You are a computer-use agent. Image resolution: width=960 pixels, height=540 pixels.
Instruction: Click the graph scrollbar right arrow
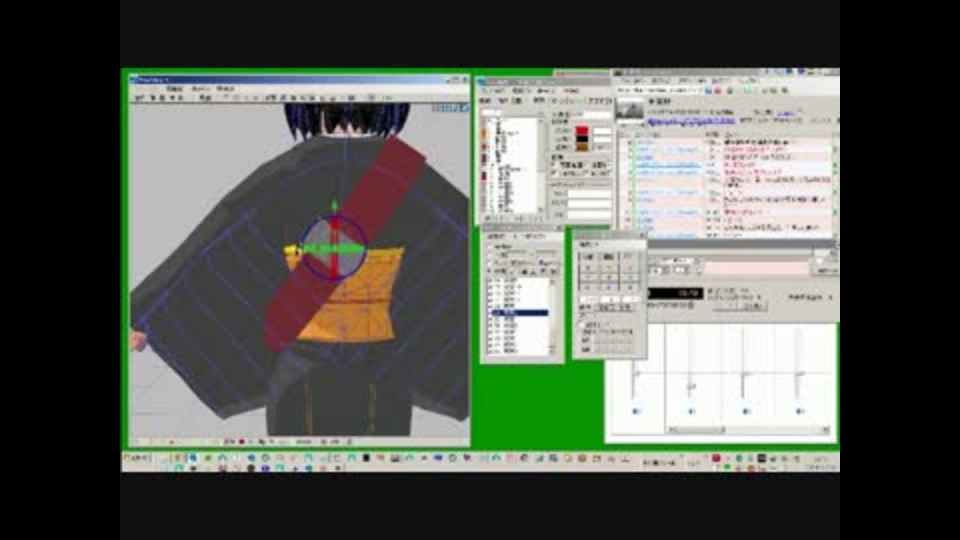[x=826, y=430]
